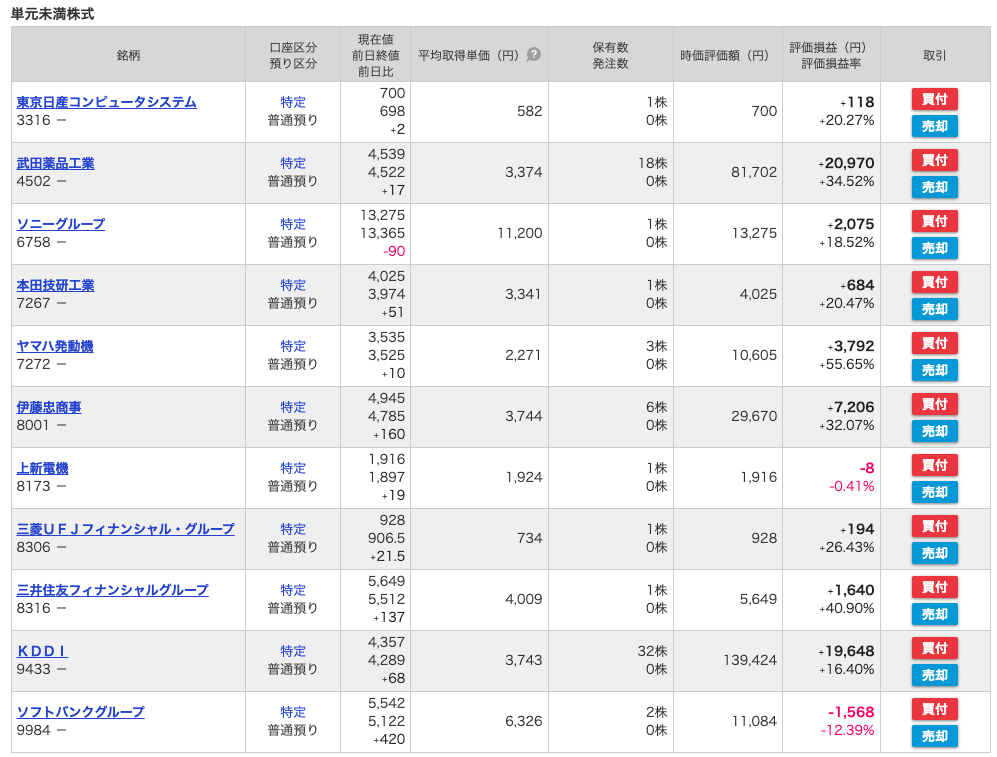Click 買付 for 東京日産コンピュータシステム
This screenshot has width=997, height=757.
(x=935, y=99)
